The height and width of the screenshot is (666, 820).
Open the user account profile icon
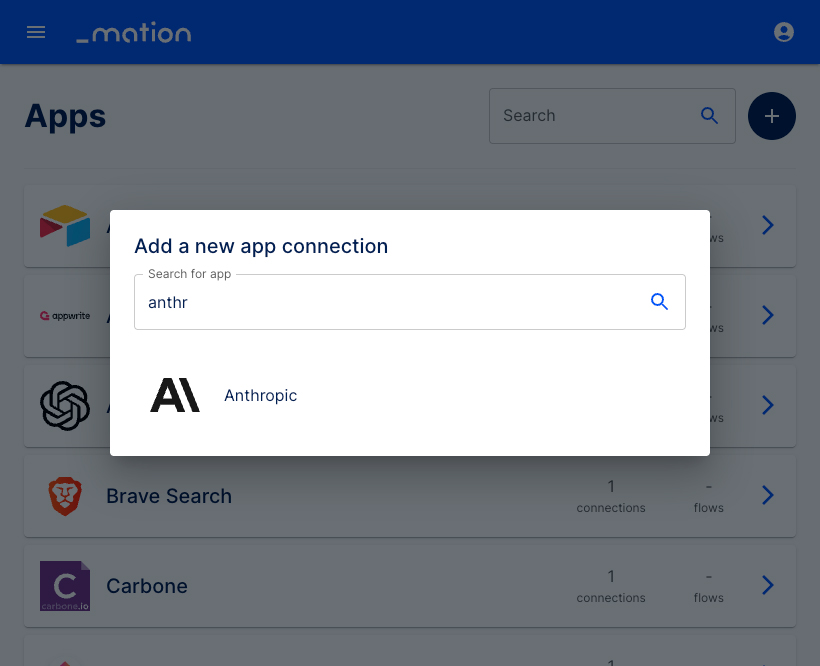[x=783, y=32]
